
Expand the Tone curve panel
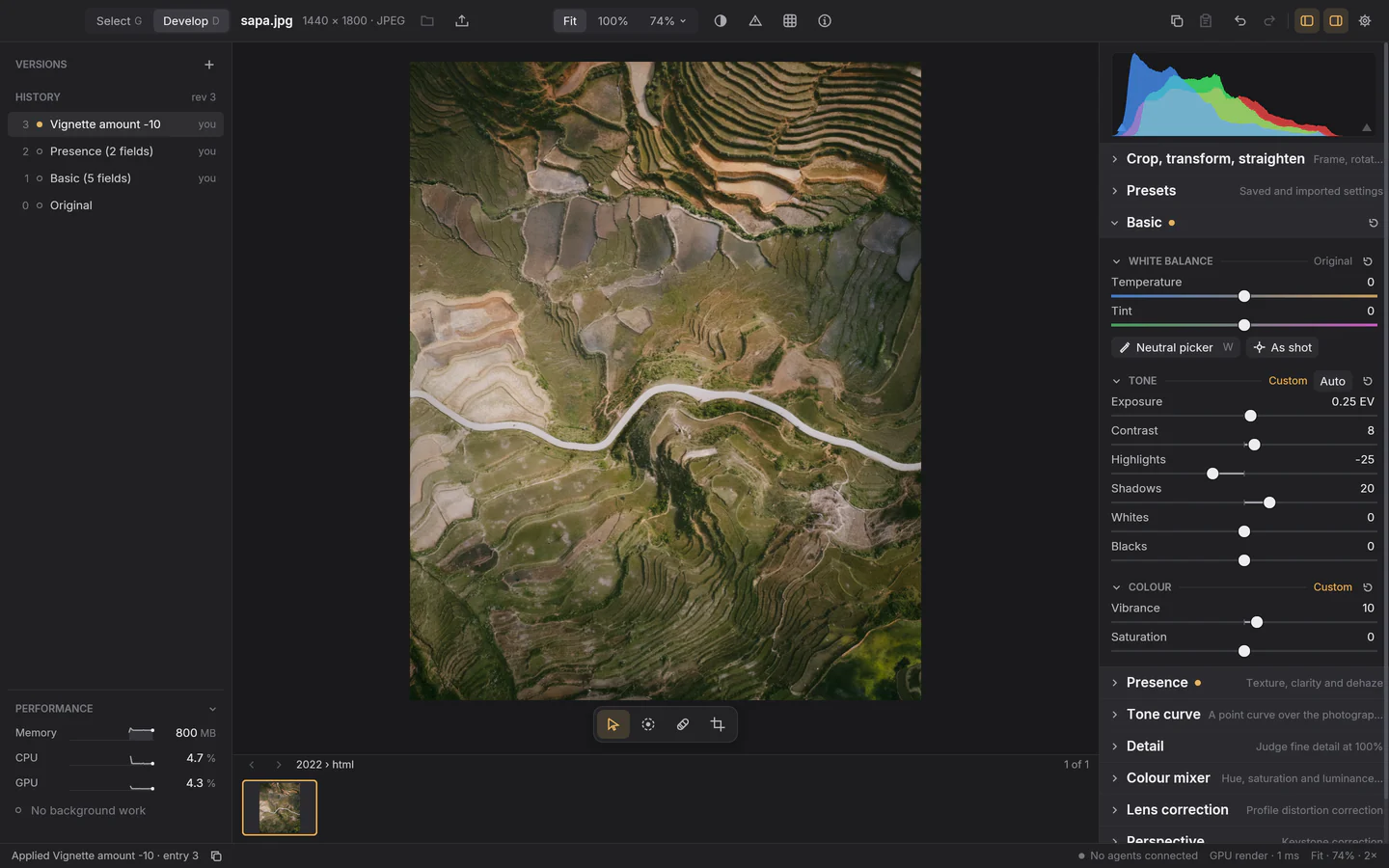[1244, 715]
